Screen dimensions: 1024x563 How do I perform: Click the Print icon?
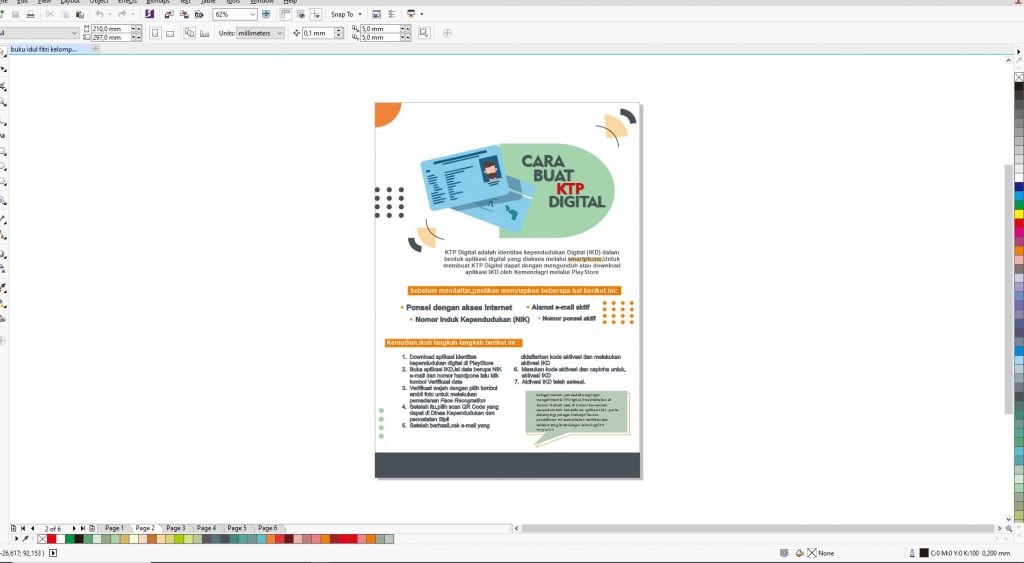point(31,14)
